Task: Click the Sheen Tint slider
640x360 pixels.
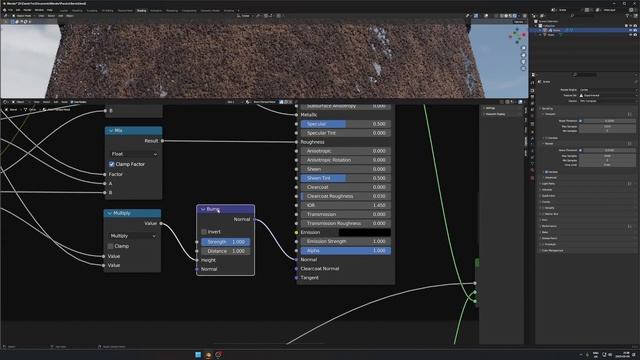Action: click(346, 178)
